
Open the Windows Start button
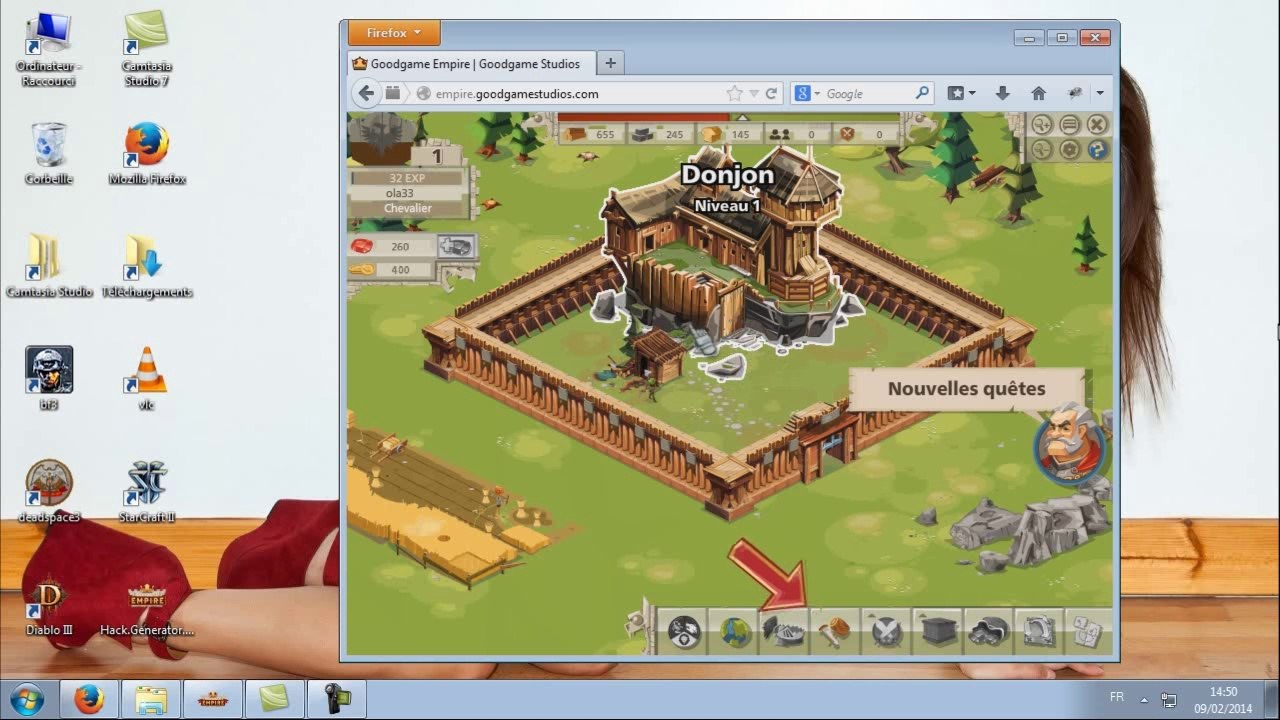pos(27,699)
